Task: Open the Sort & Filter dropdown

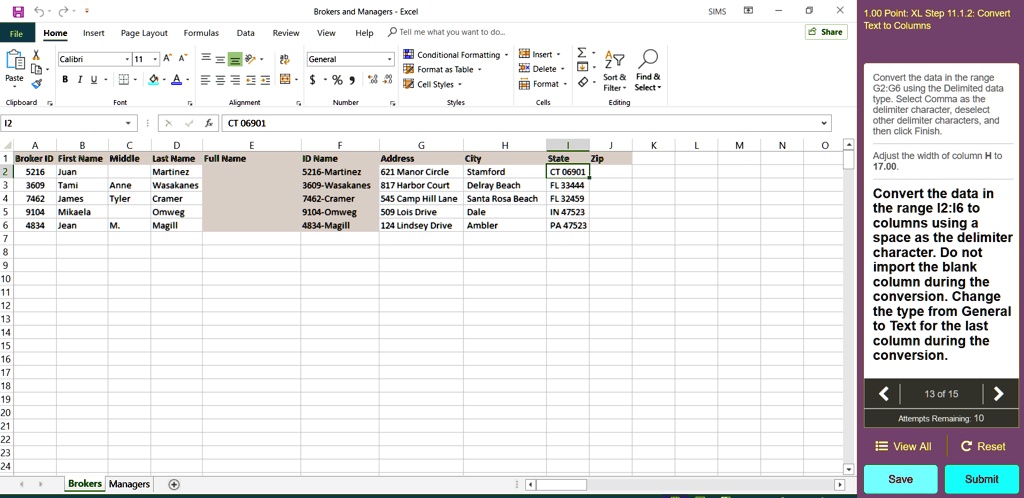Action: tap(615, 71)
